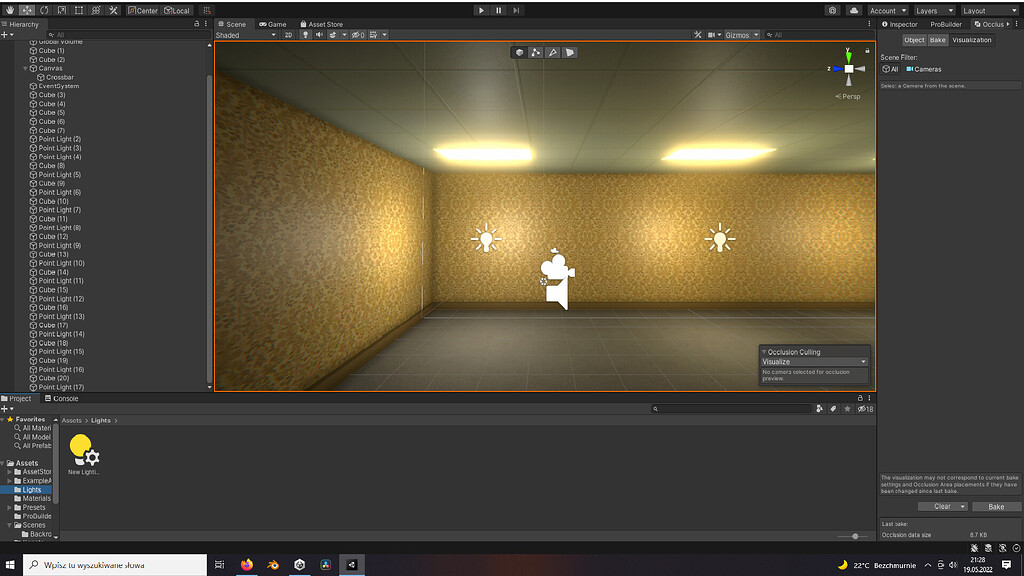1024x576 pixels.
Task: Click the Clear button in Occlusion panel
Action: pyautogui.click(x=942, y=507)
